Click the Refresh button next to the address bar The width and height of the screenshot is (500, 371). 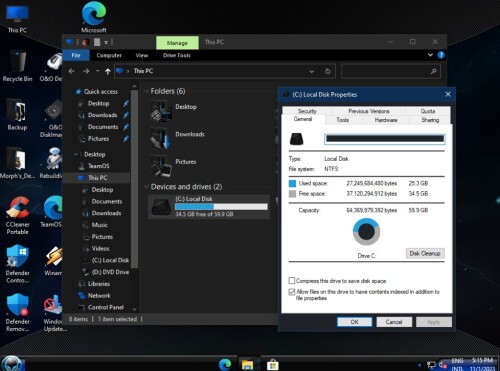pyautogui.click(x=328, y=71)
